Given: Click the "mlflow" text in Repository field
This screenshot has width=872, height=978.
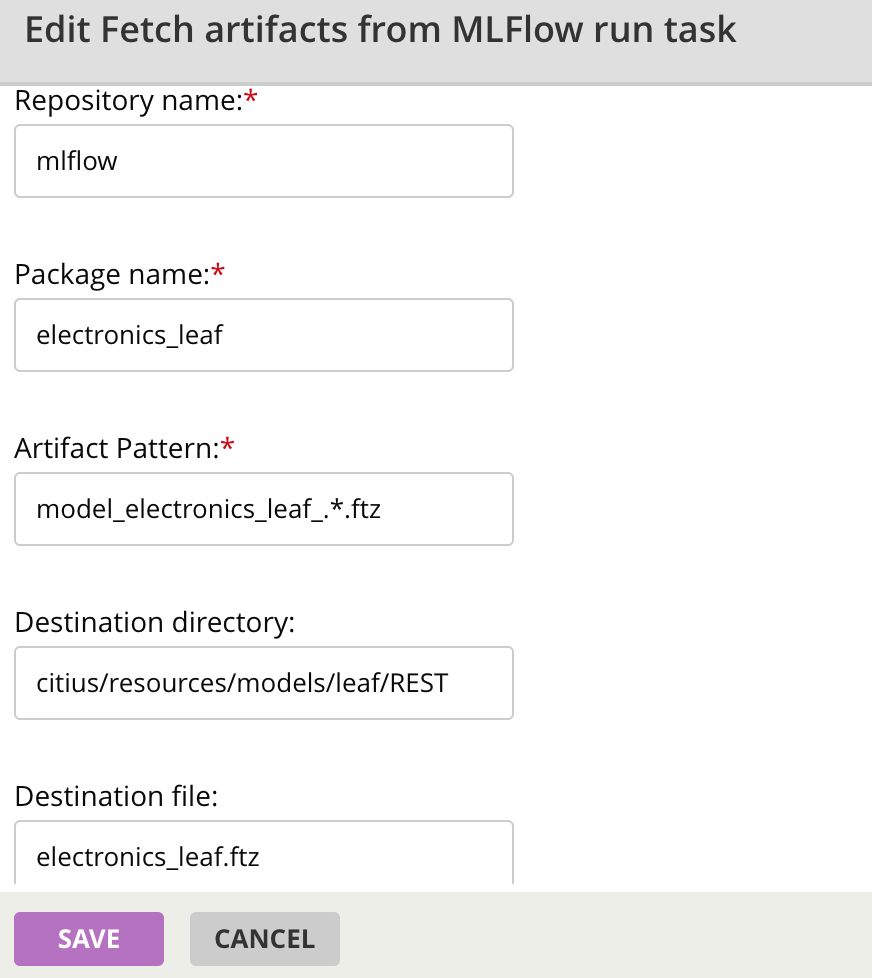Looking at the screenshot, I should click(x=77, y=161).
